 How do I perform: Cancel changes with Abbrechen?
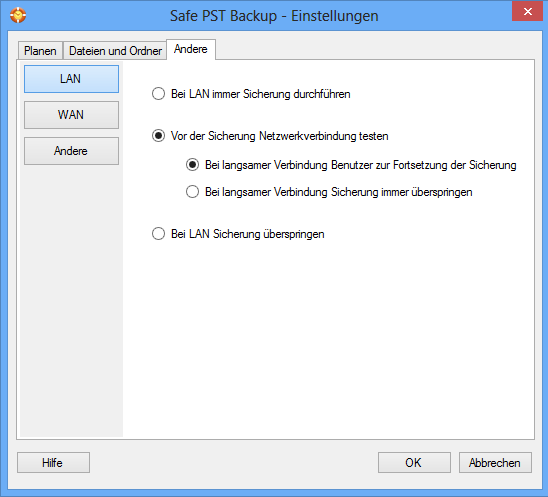495,462
